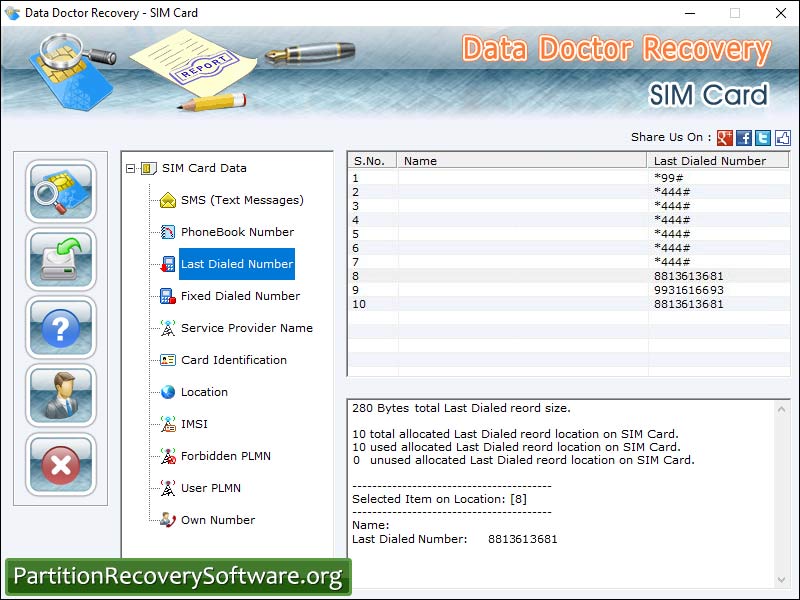800x600 pixels.
Task: Click the SIM Card Data root icon
Action: 148,168
